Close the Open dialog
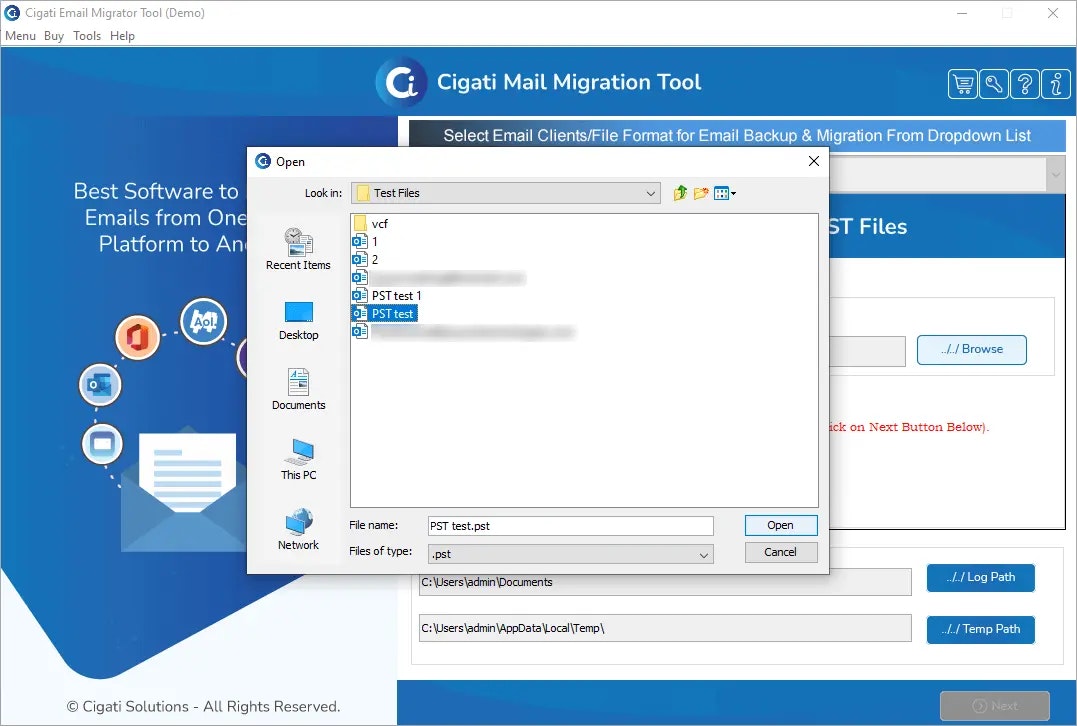The height and width of the screenshot is (726, 1077). (x=814, y=161)
